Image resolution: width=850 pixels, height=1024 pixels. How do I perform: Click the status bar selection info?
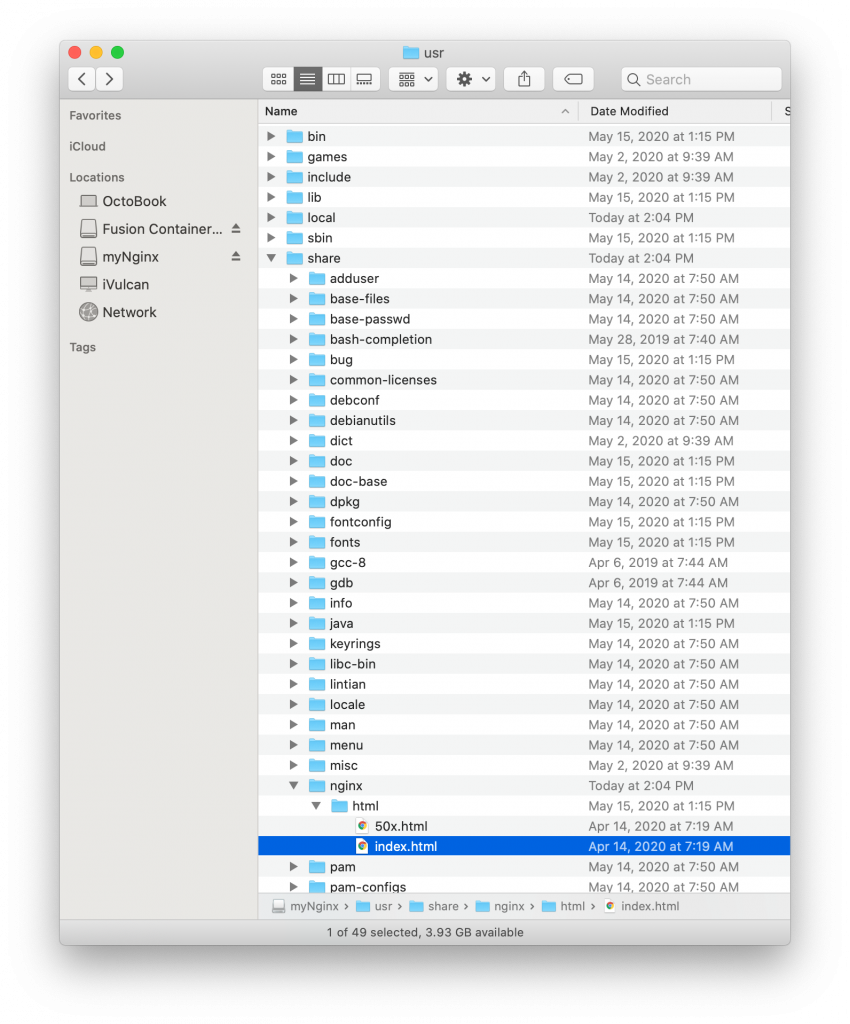(425, 932)
